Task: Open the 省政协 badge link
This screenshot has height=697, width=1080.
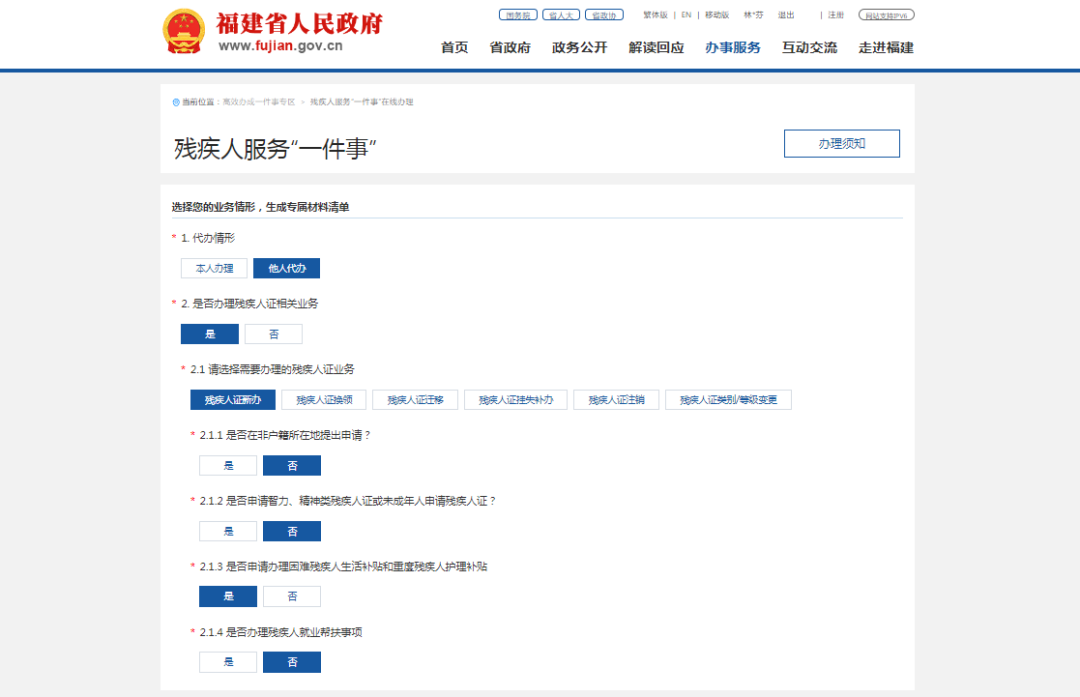Action: pyautogui.click(x=603, y=15)
